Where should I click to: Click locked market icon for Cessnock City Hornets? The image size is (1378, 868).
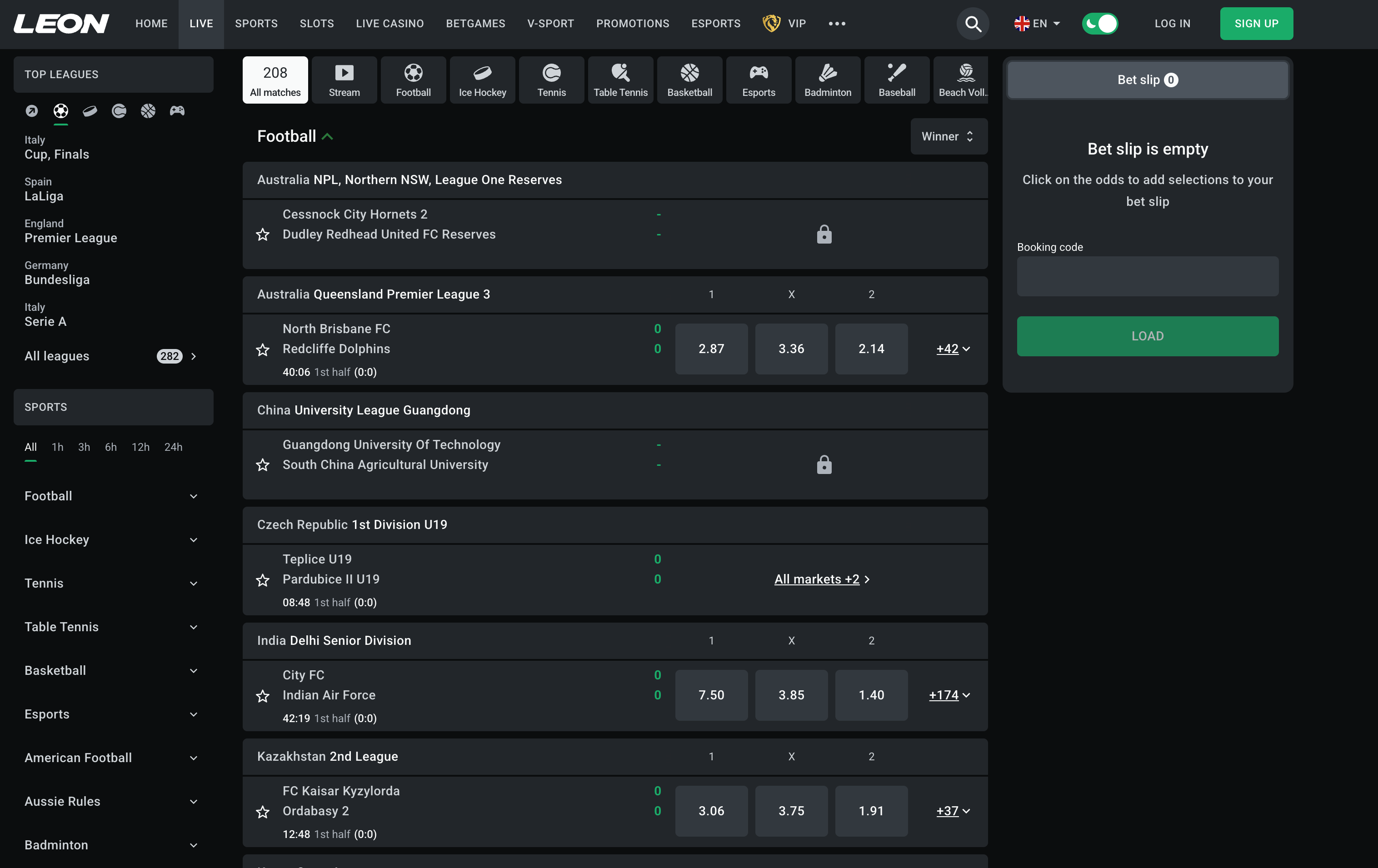click(824, 234)
